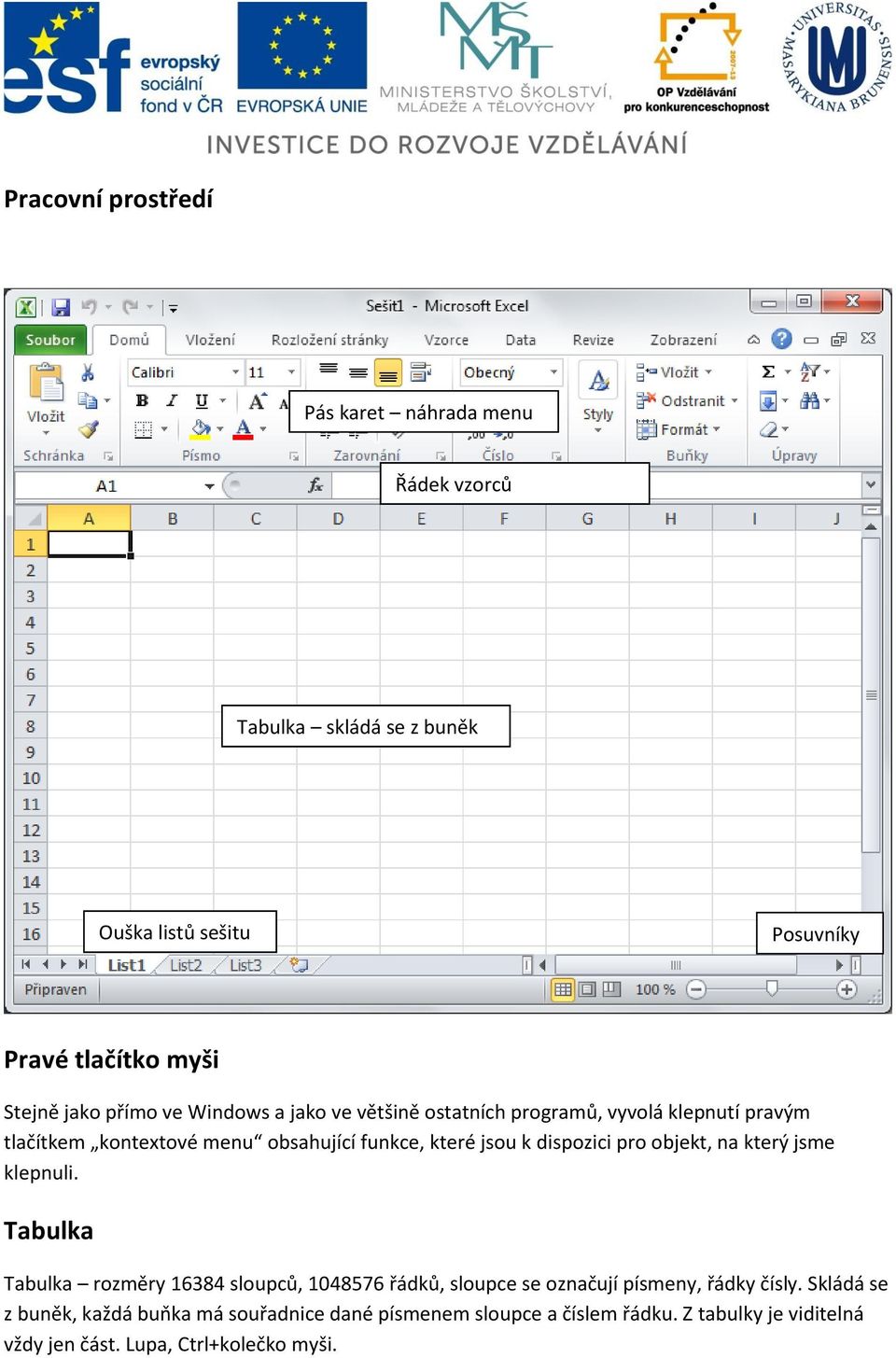Open the Vzorce ribbon tab
896x1358 pixels.
[446, 340]
